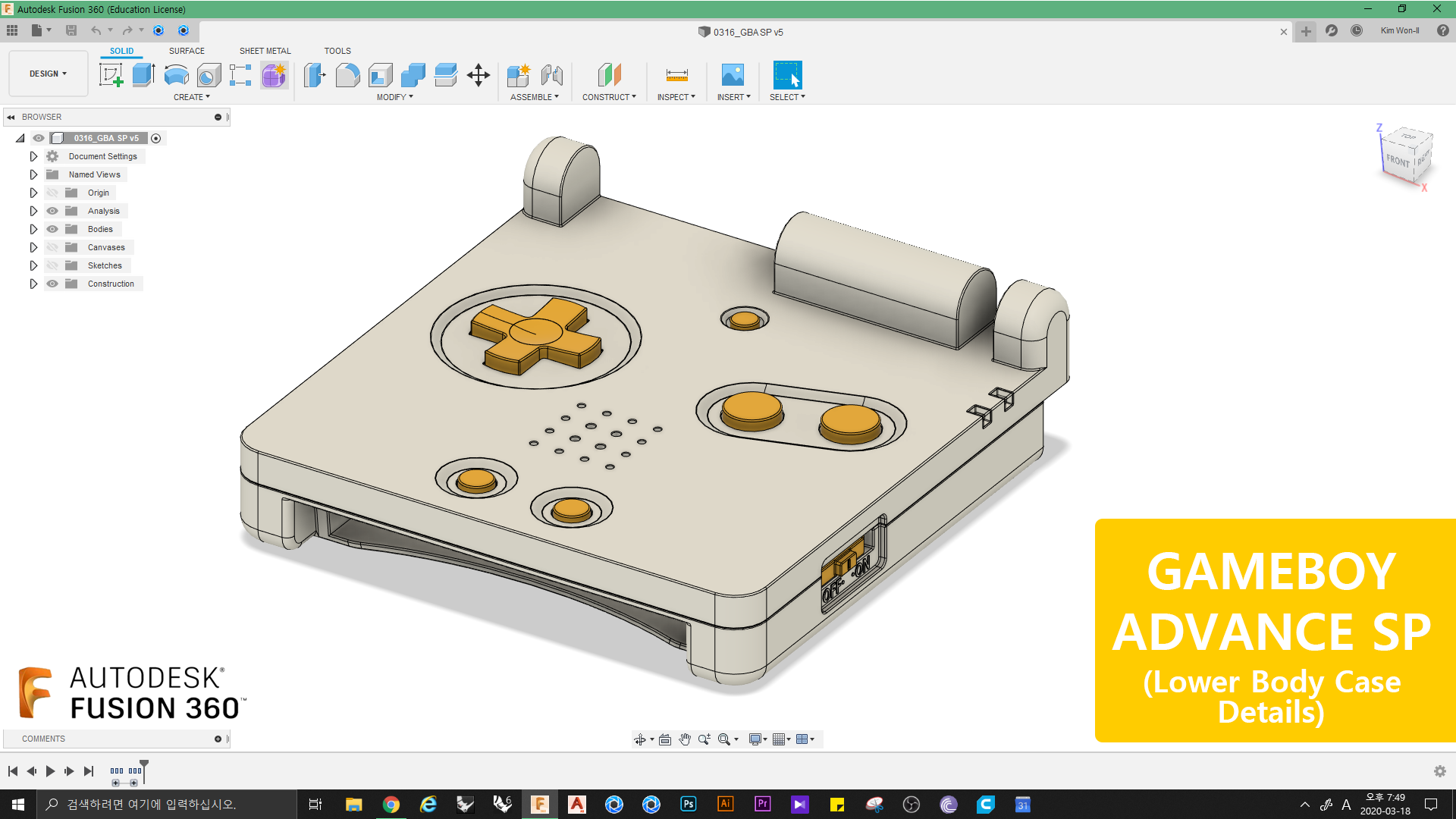Select the New Component tool
Viewport: 1456px width, 819px height.
519,75
